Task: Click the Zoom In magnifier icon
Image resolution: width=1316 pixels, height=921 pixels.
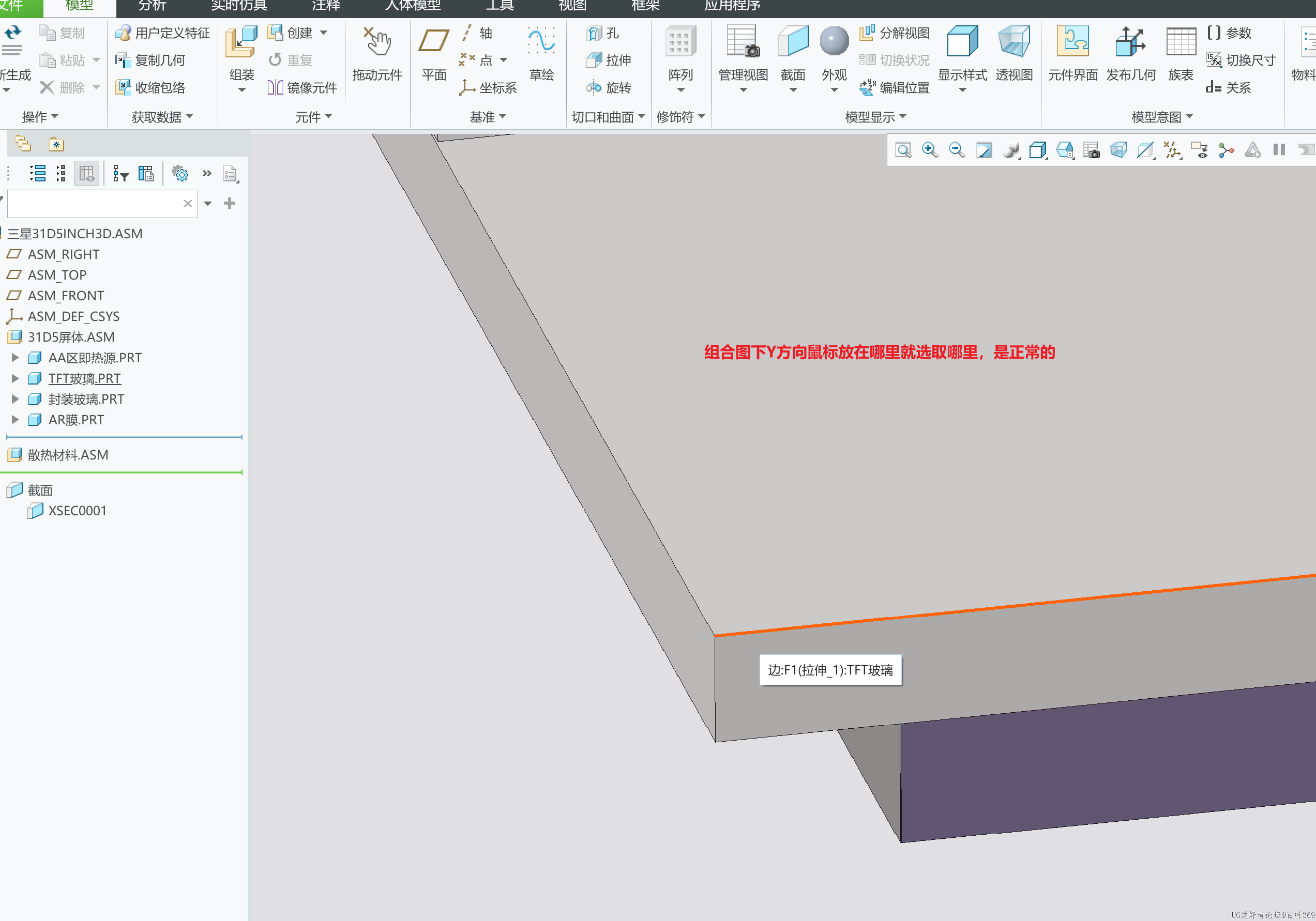Action: 930,150
